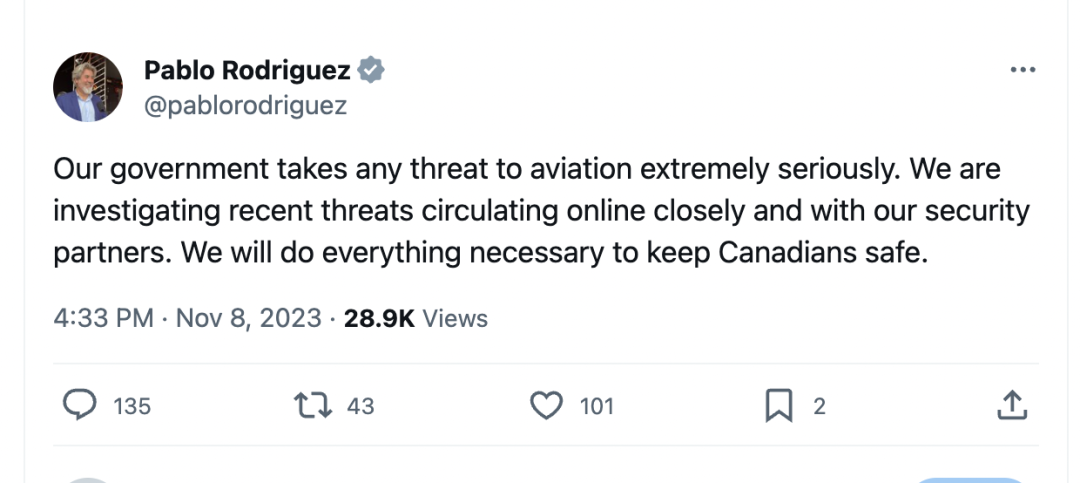
Task: Open the share upload arrow icon
Action: pos(1012,405)
